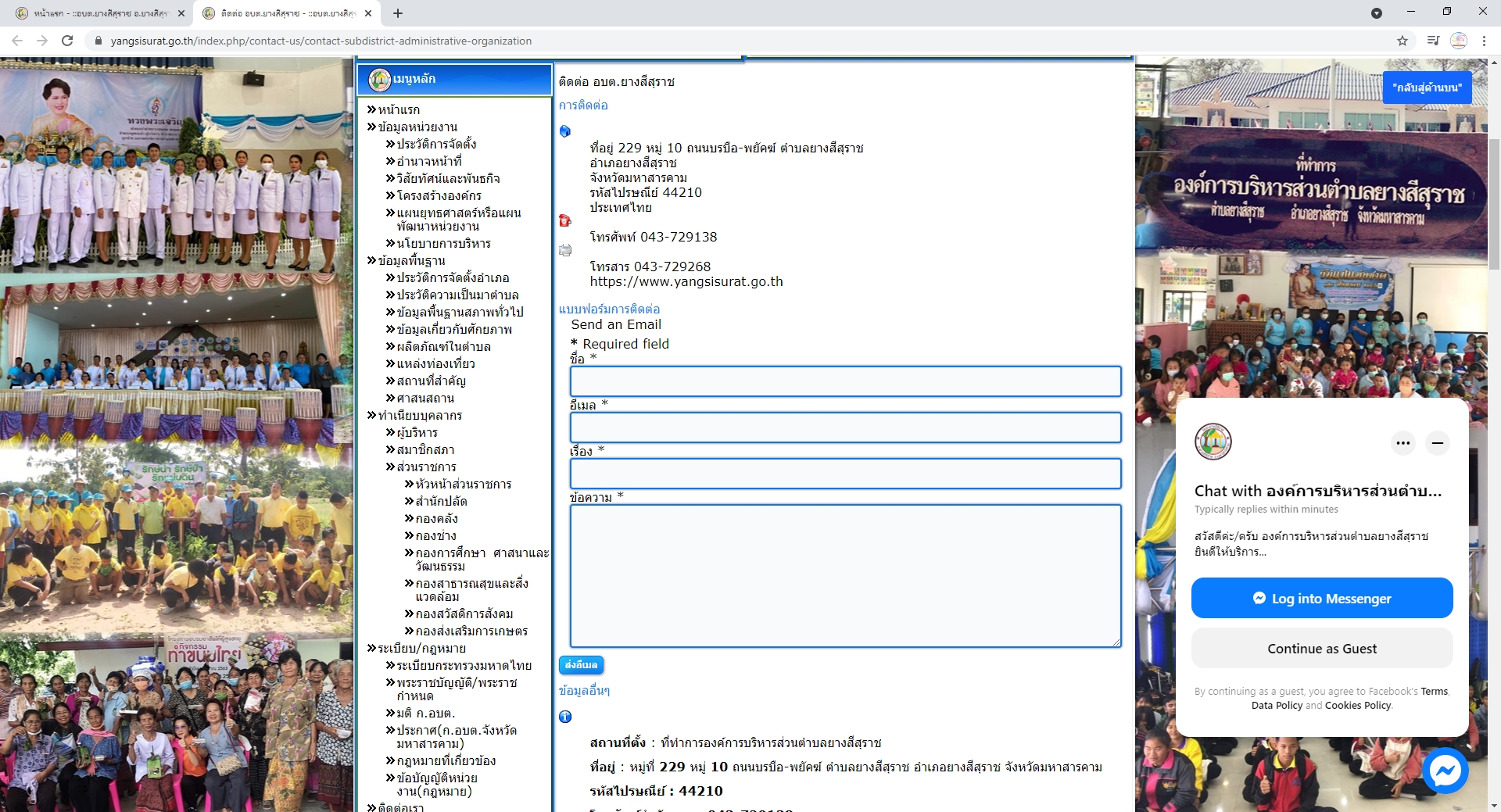Reload the page with the refresh icon
This screenshot has width=1501, height=812.
[x=67, y=41]
